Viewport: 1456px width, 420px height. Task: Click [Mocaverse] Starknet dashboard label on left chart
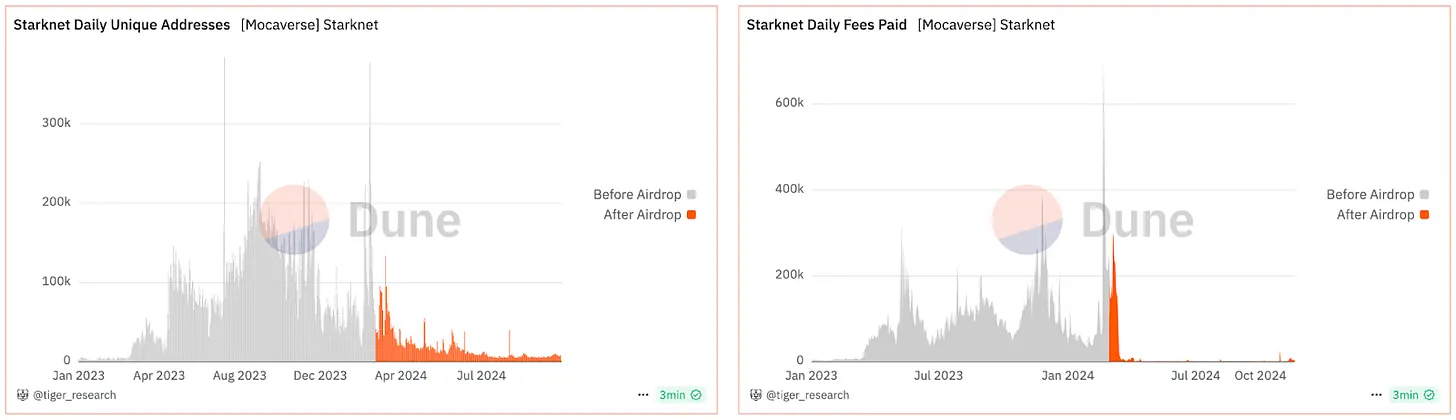[x=309, y=24]
